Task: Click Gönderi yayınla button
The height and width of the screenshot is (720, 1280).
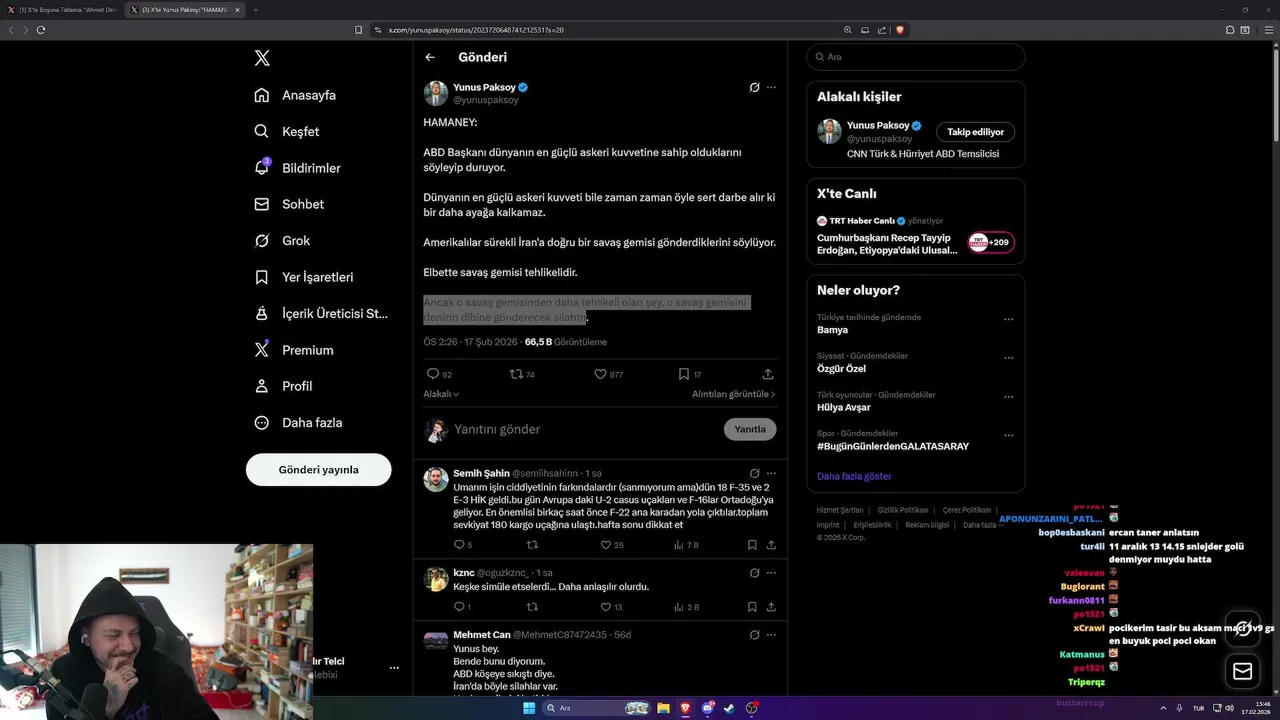Action: (318, 469)
